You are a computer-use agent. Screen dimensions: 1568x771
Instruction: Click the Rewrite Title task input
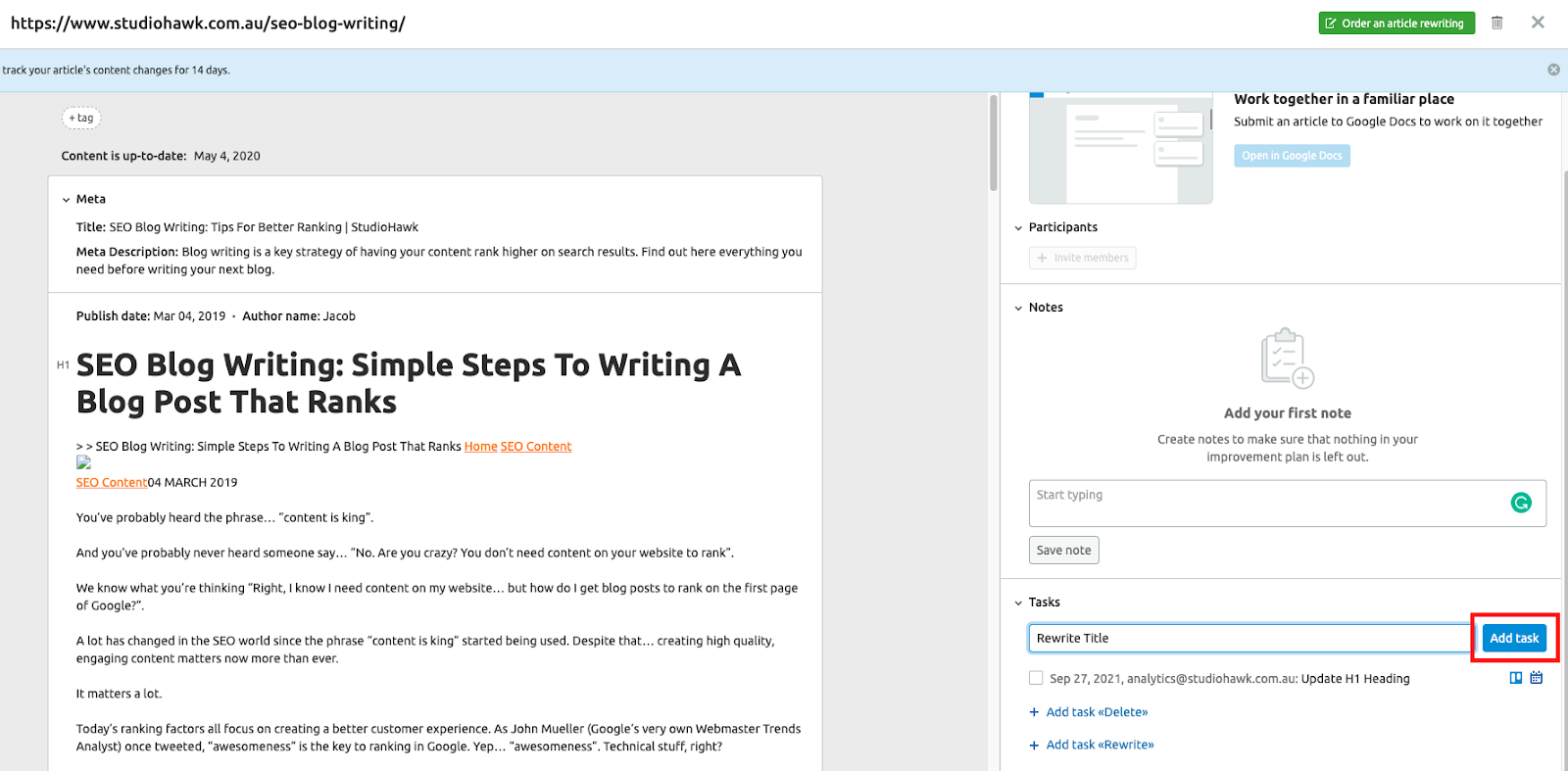(x=1250, y=638)
